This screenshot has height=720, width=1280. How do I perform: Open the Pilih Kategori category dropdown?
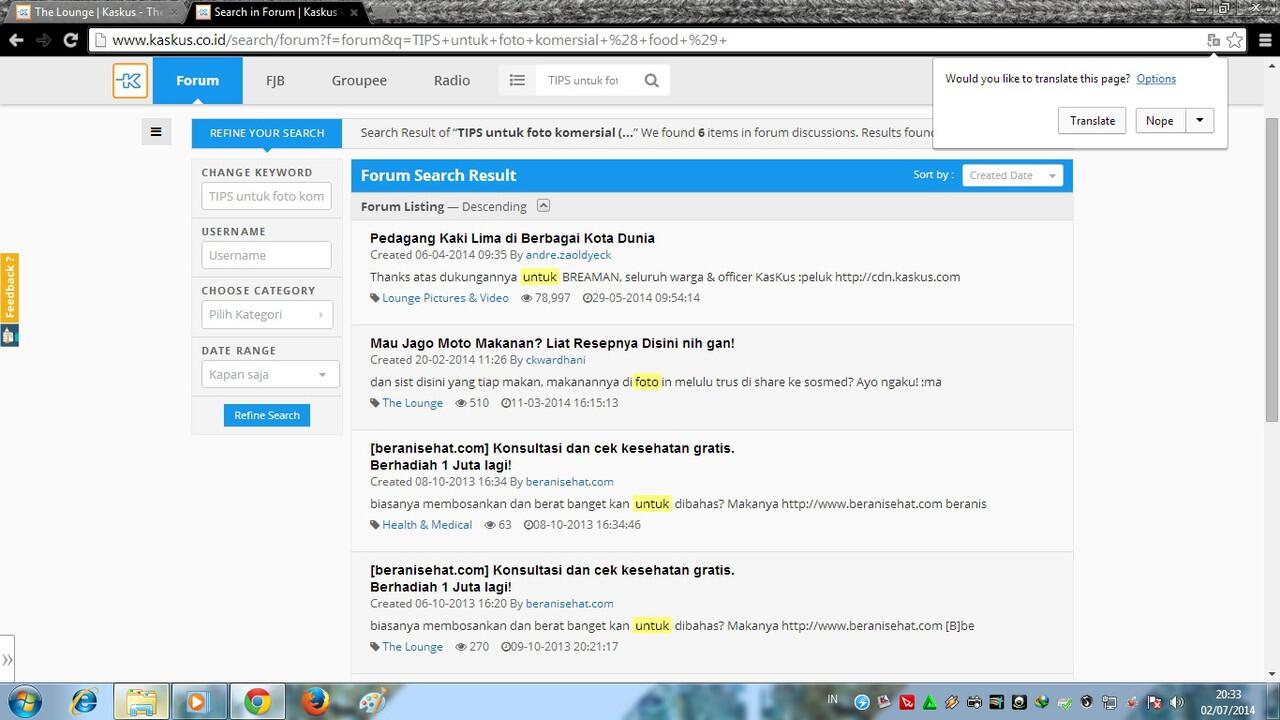tap(267, 314)
